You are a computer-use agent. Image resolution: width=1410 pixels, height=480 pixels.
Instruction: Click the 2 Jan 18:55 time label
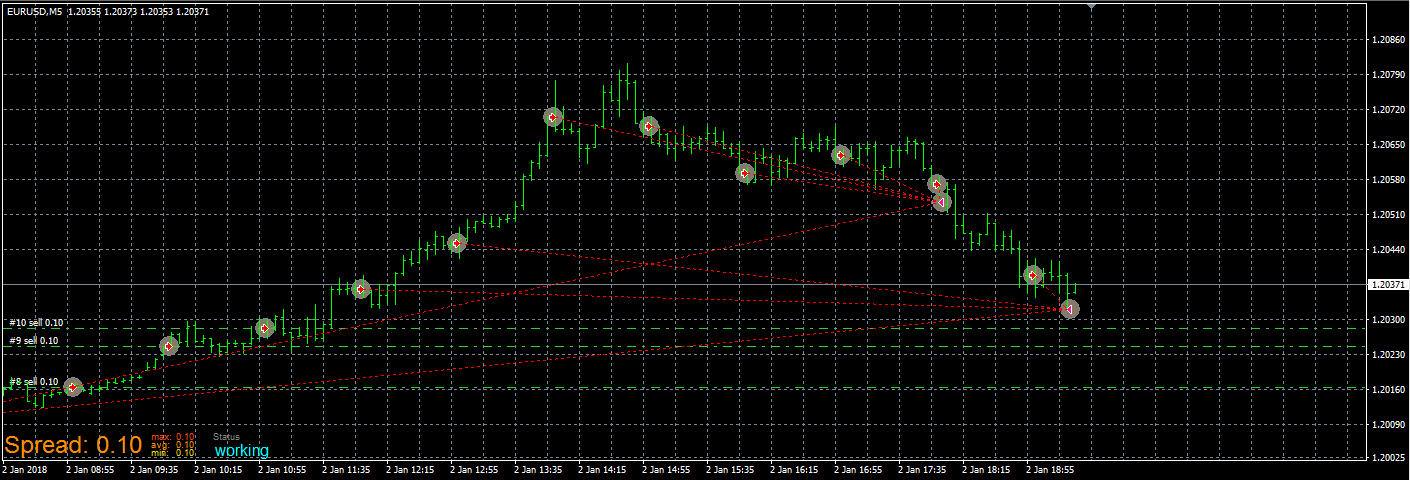1049,468
